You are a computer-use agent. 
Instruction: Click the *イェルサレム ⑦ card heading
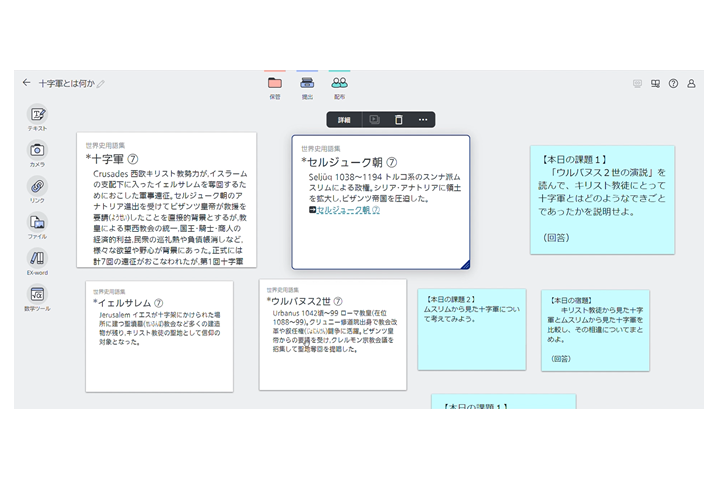[128, 303]
